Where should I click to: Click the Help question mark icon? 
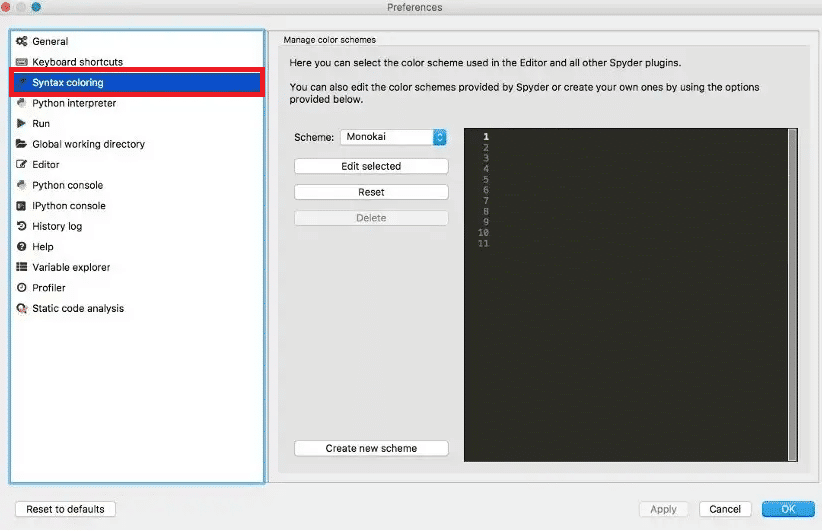point(21,246)
